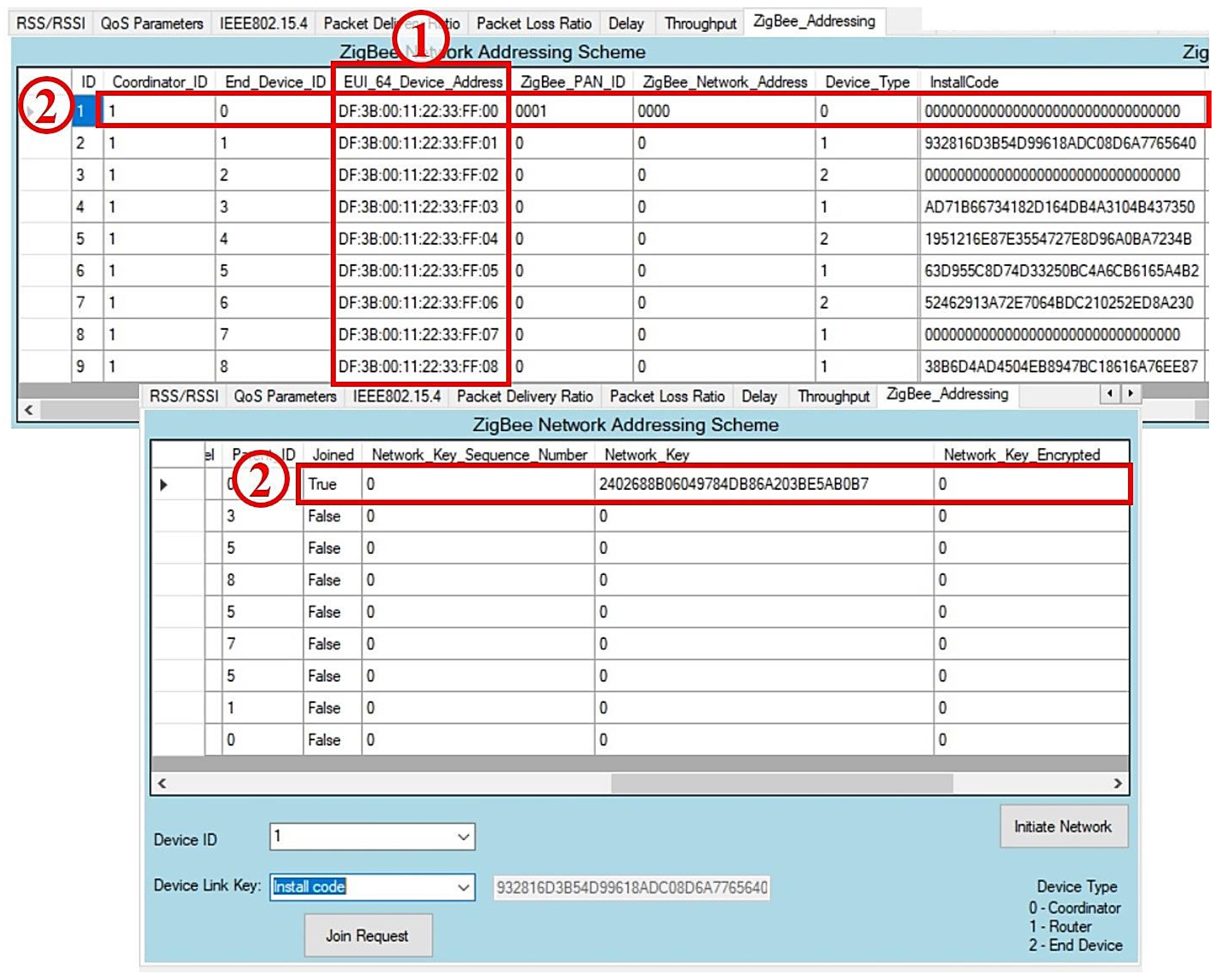The width and height of the screenshot is (1223, 980).
Task: Open upper QoS Parameters tab
Action: click(x=151, y=24)
